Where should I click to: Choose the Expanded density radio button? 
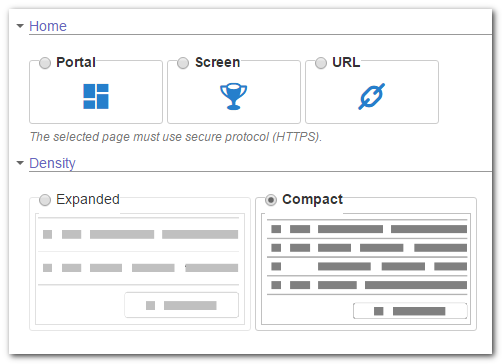(x=45, y=200)
